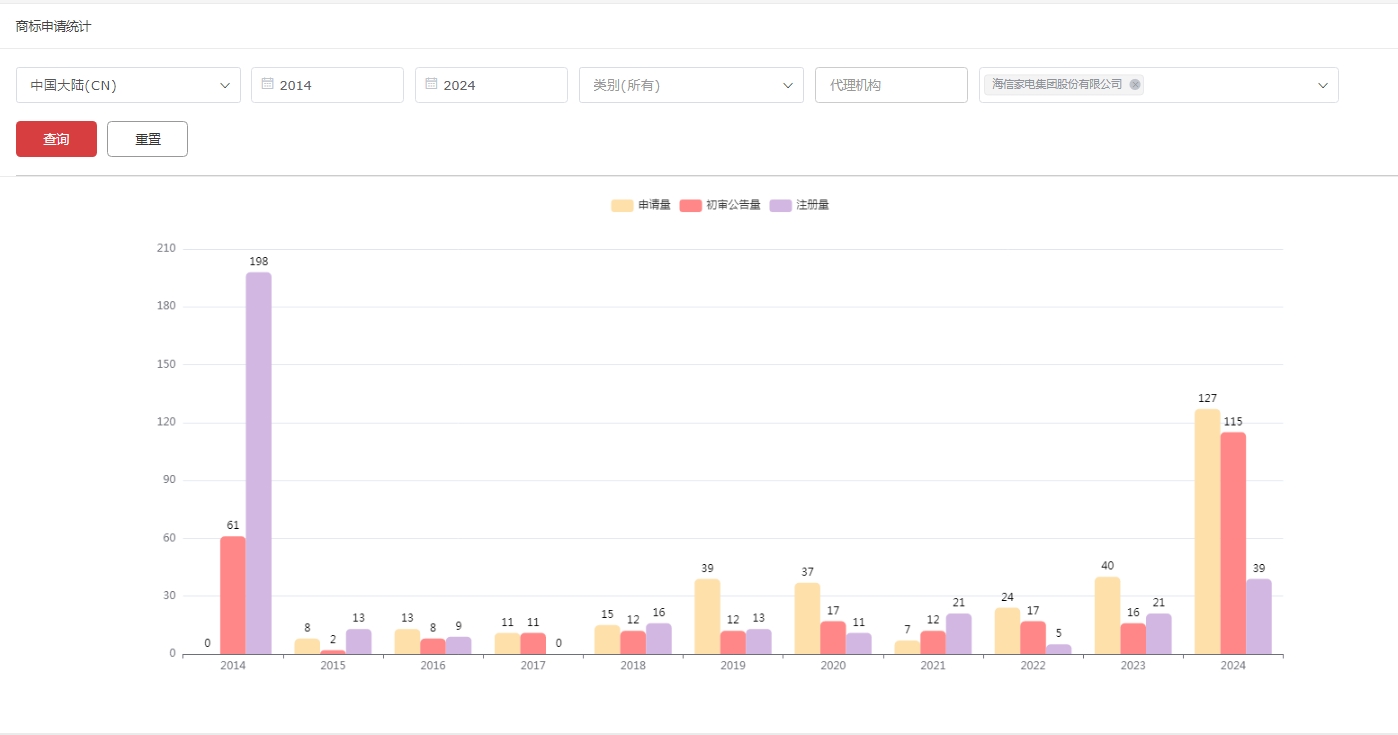Click the 代理机构 input field
Viewport: 1398px width, 735px height.
891,85
